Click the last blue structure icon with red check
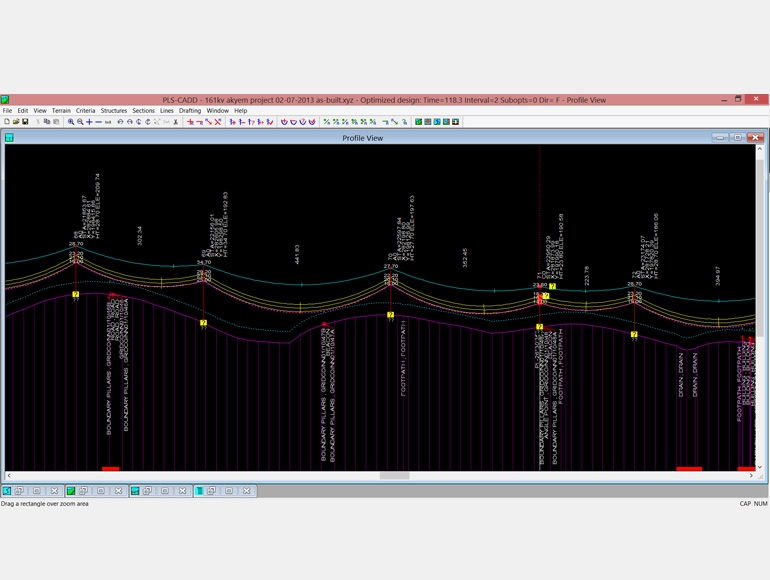770x580 pixels. click(x=270, y=122)
